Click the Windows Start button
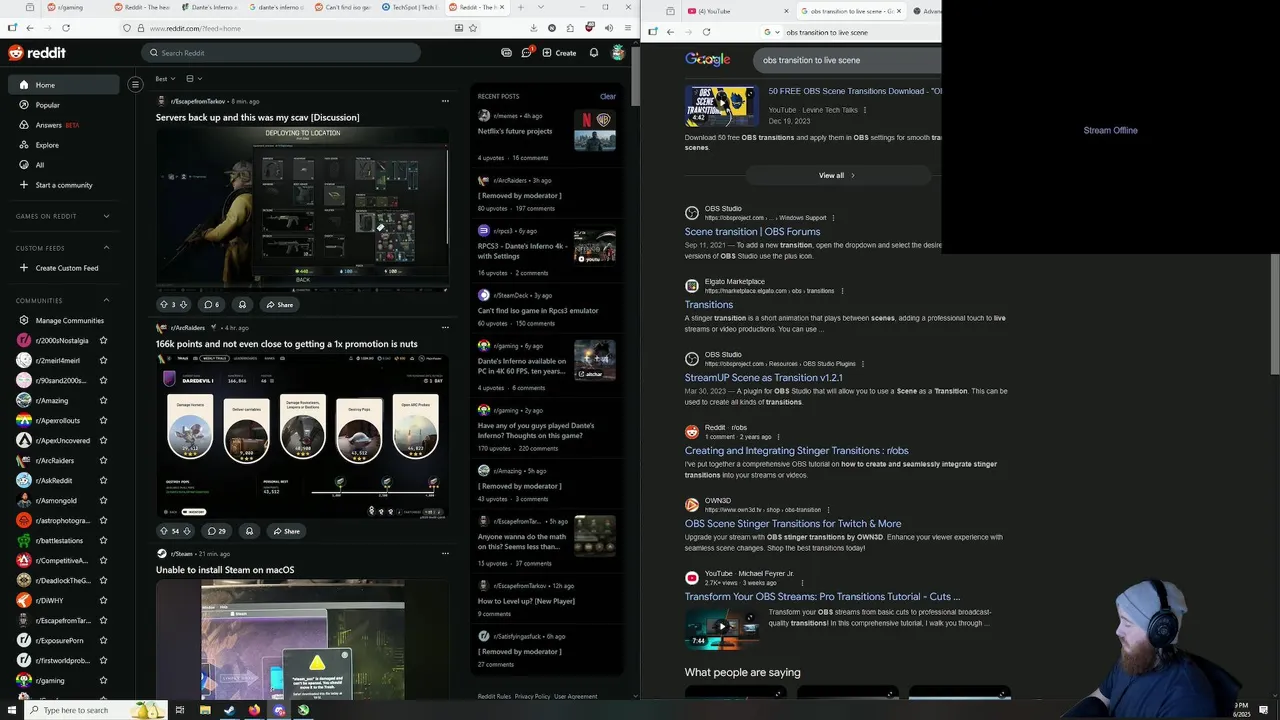 pyautogui.click(x=11, y=710)
